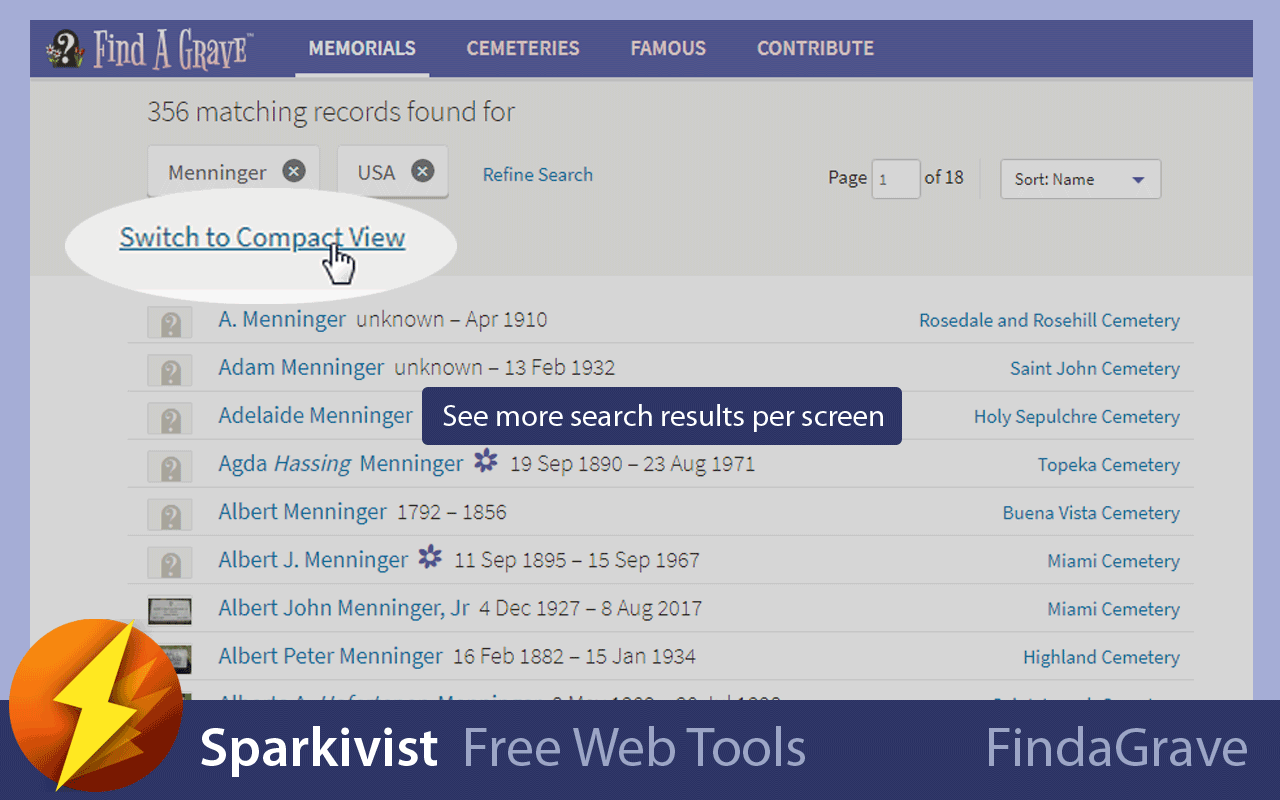
Task: Open the Famous tab
Action: pyautogui.click(x=668, y=48)
